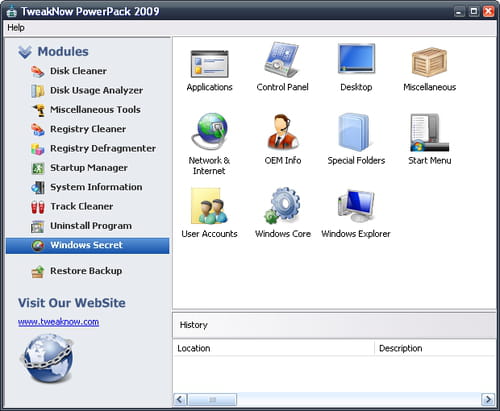
Task: Open the Control Panel tweaks icon
Action: tap(282, 60)
